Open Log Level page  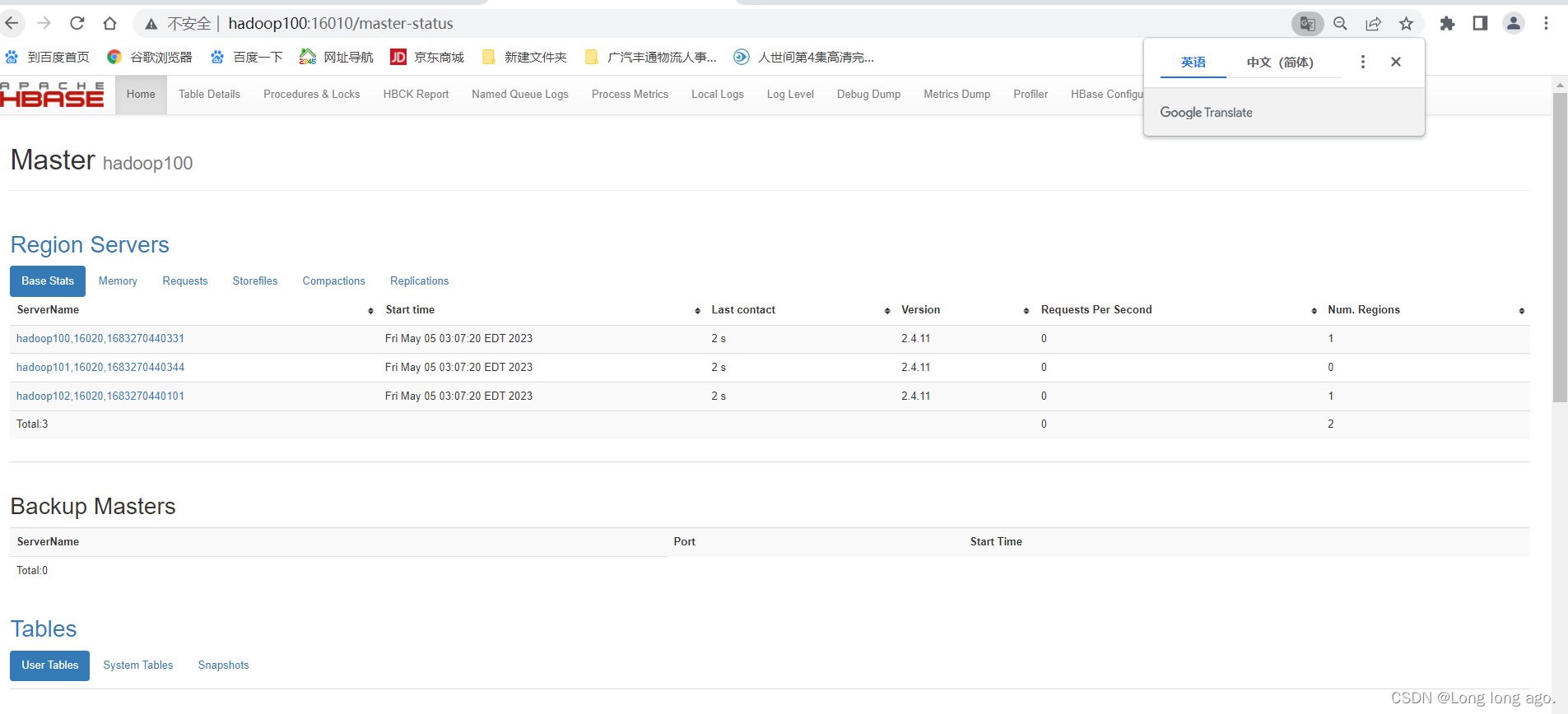click(790, 95)
